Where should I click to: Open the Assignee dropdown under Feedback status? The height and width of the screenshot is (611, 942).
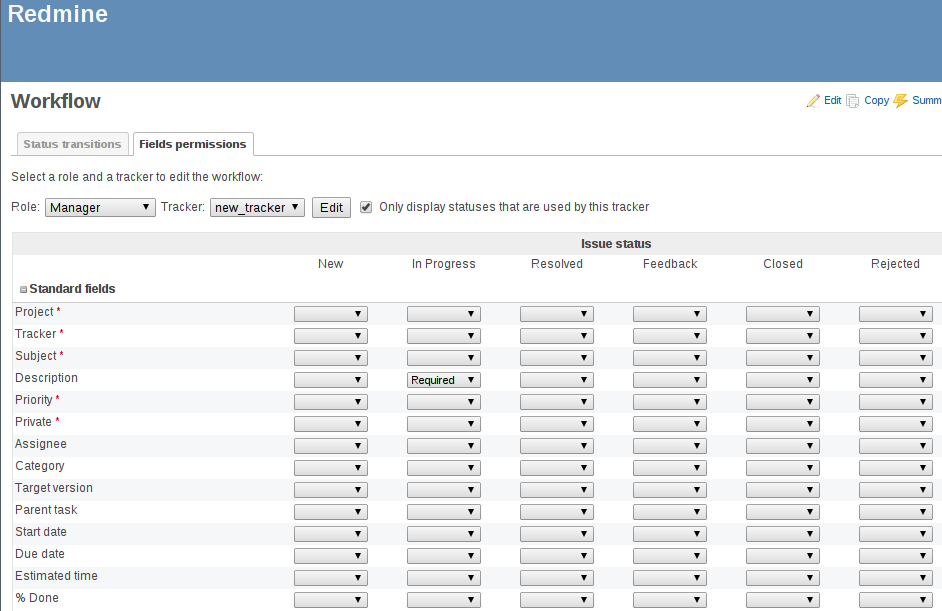(x=669, y=445)
